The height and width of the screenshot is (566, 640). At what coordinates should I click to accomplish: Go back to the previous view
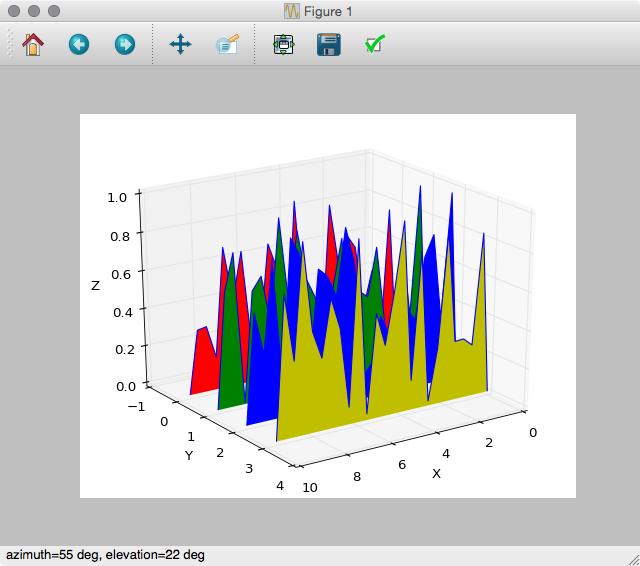(x=79, y=44)
